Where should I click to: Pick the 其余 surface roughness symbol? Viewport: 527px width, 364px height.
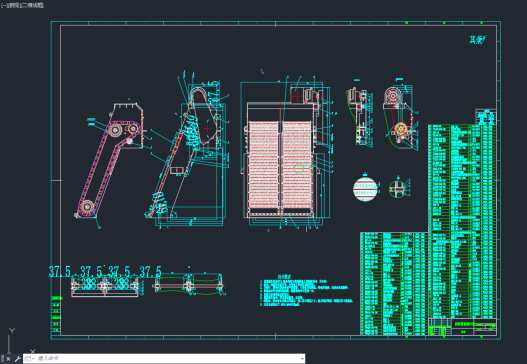pyautogui.click(x=478, y=40)
